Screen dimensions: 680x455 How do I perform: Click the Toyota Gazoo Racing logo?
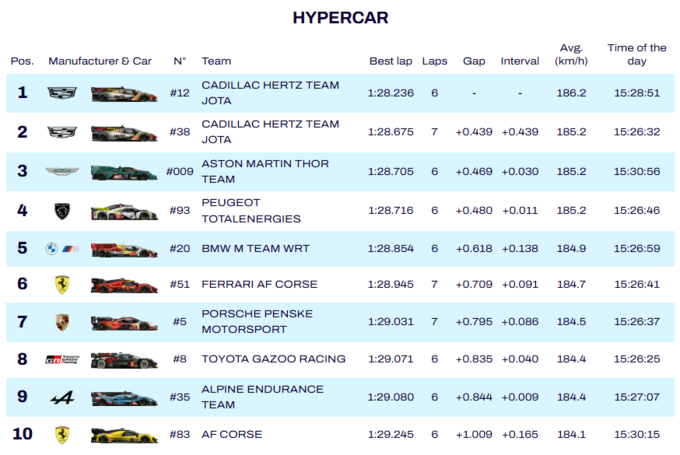62,360
